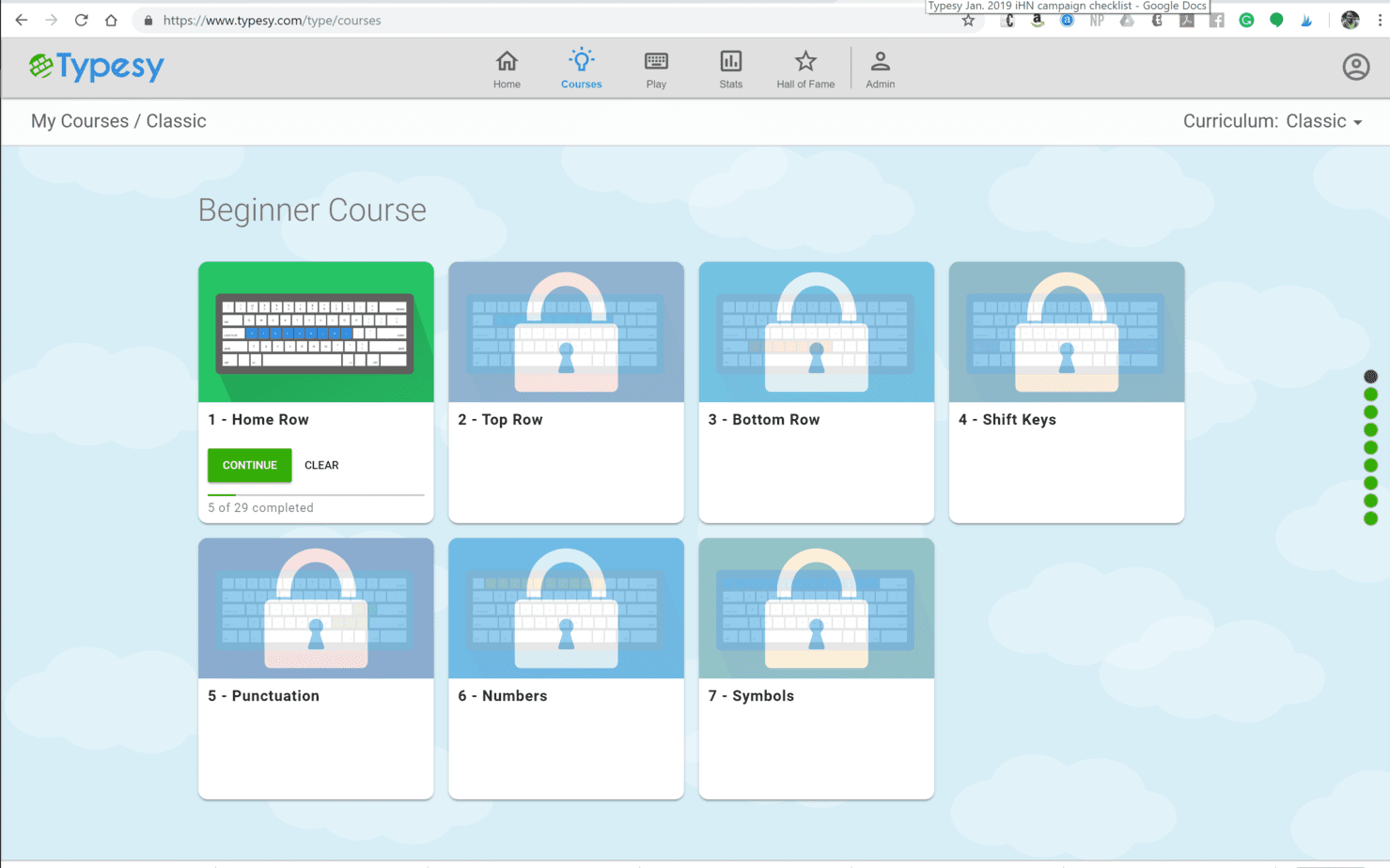Click CLEAR on Home Row course

point(321,465)
